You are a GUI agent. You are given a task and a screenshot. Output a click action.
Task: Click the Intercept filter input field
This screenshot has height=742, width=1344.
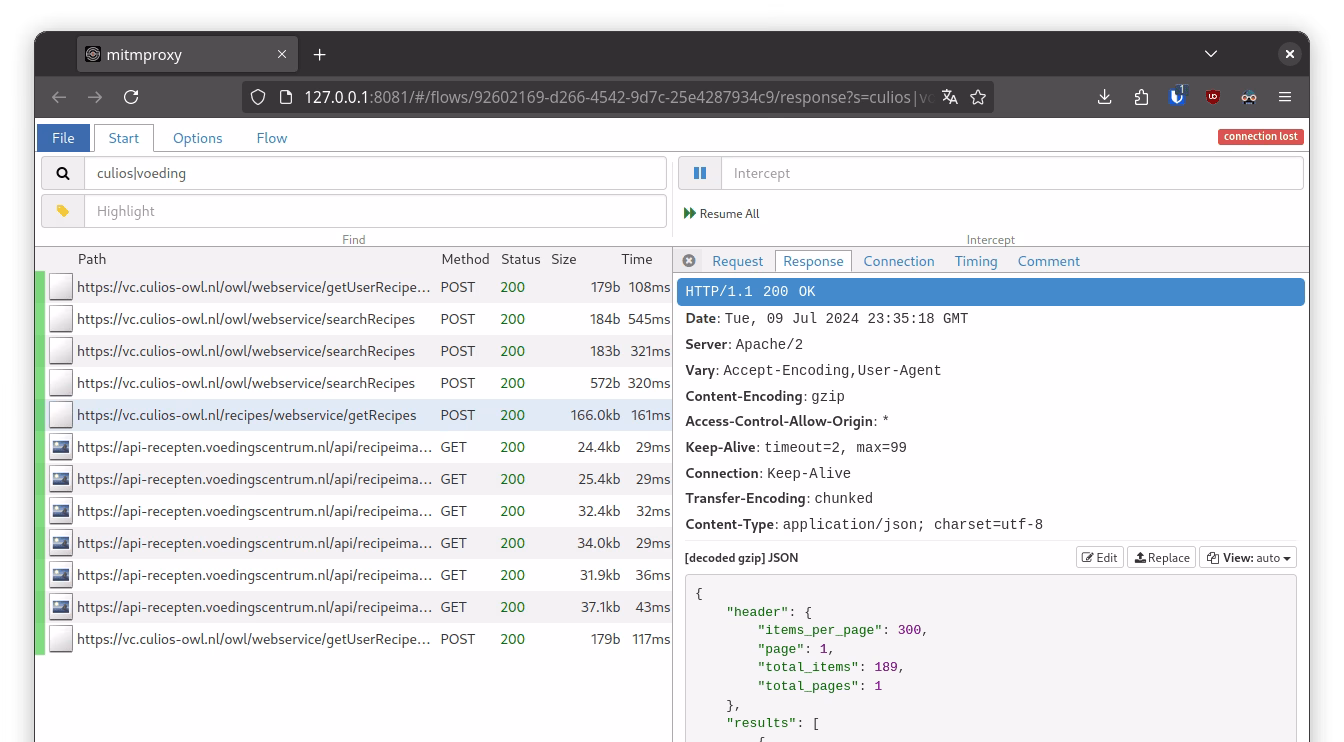coord(1011,173)
